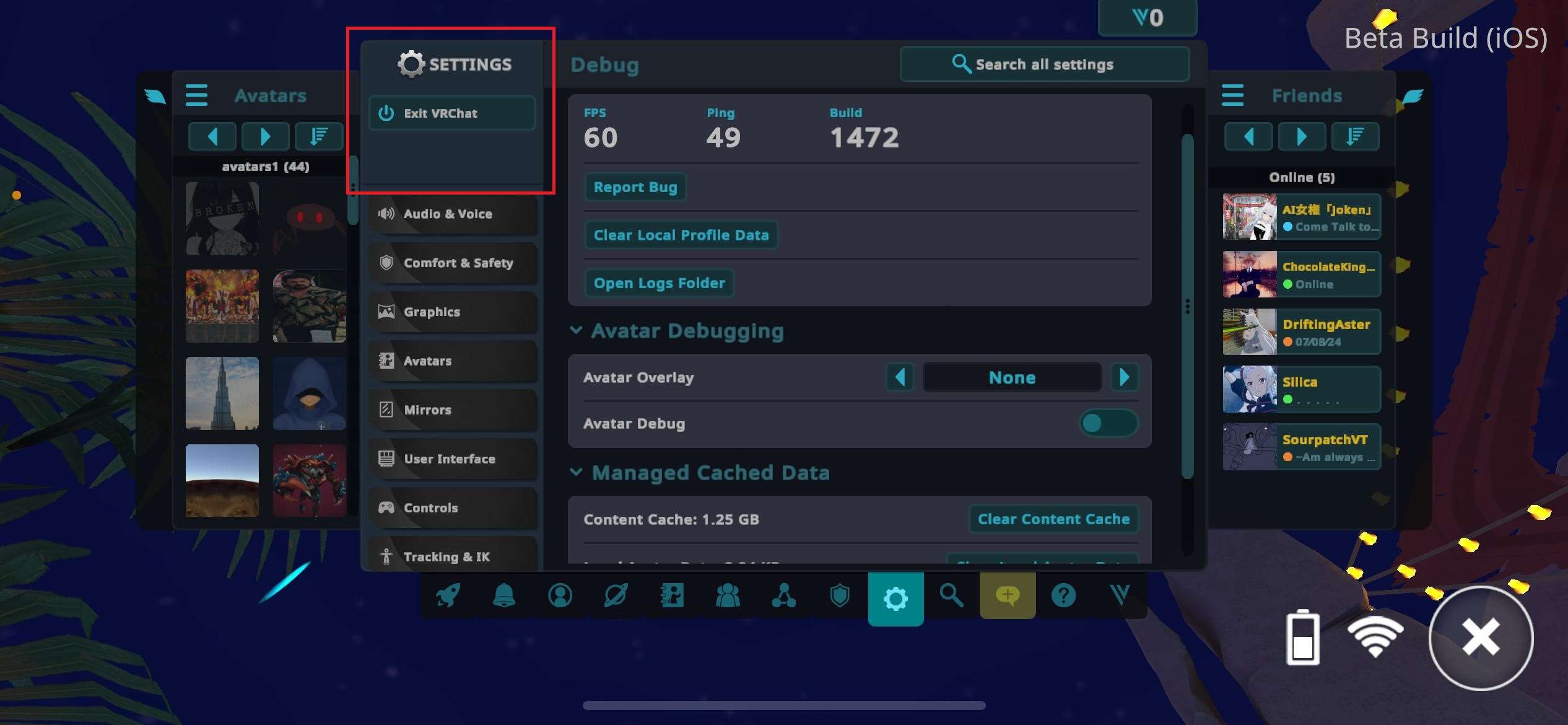Check the battery status indicator
This screenshot has width=1568, height=725.
(1303, 637)
